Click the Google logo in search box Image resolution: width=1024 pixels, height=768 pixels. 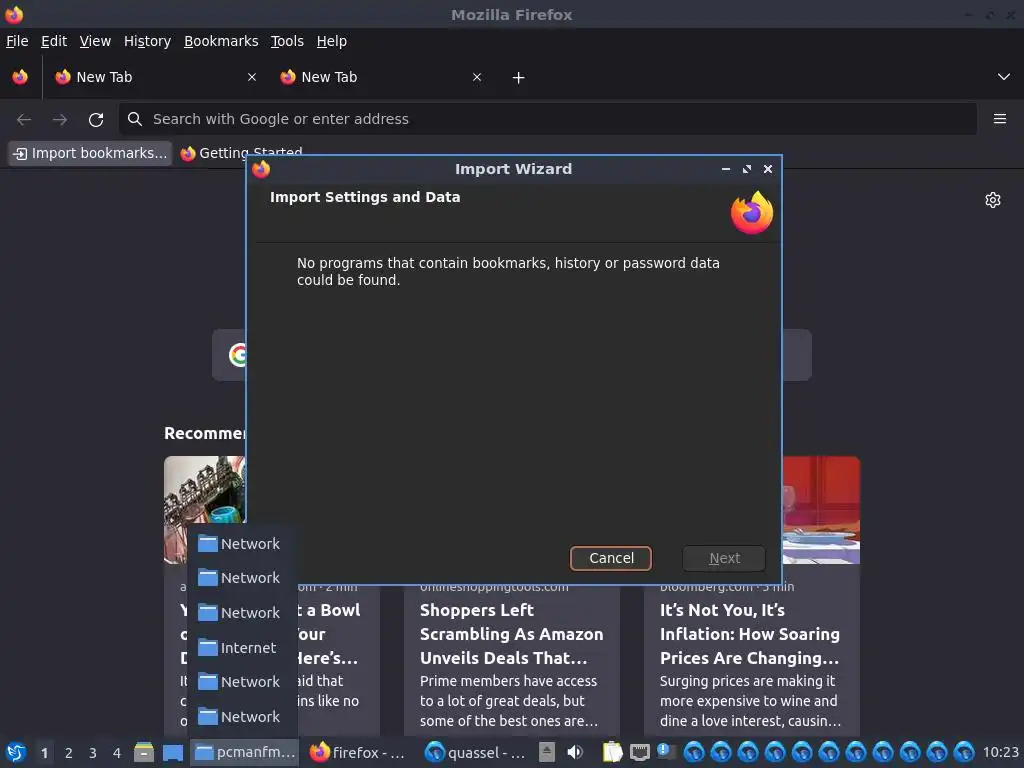point(238,355)
